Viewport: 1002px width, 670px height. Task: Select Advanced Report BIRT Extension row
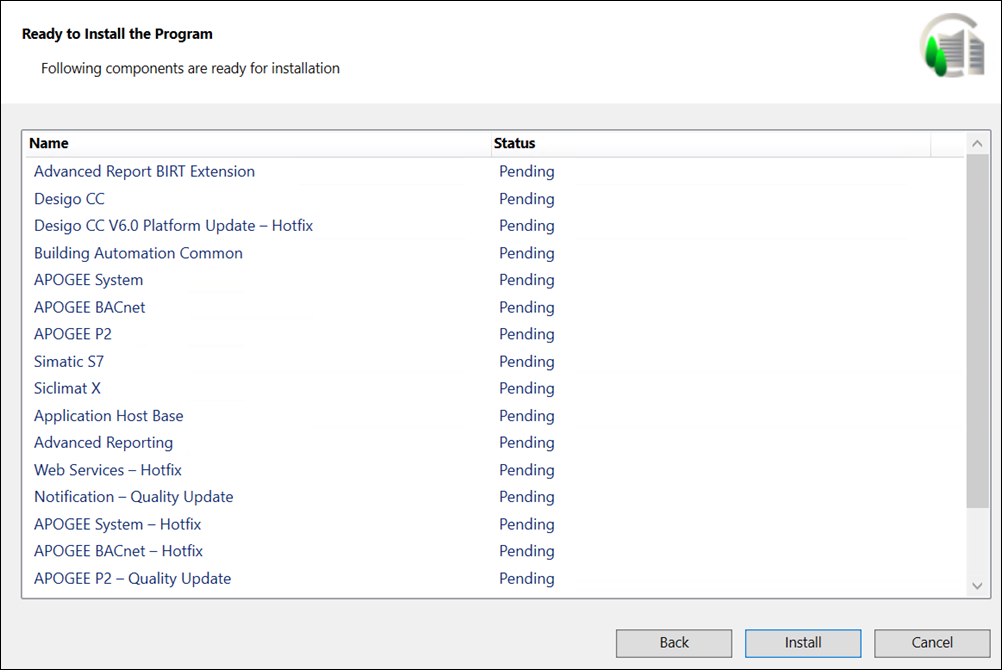coord(144,172)
